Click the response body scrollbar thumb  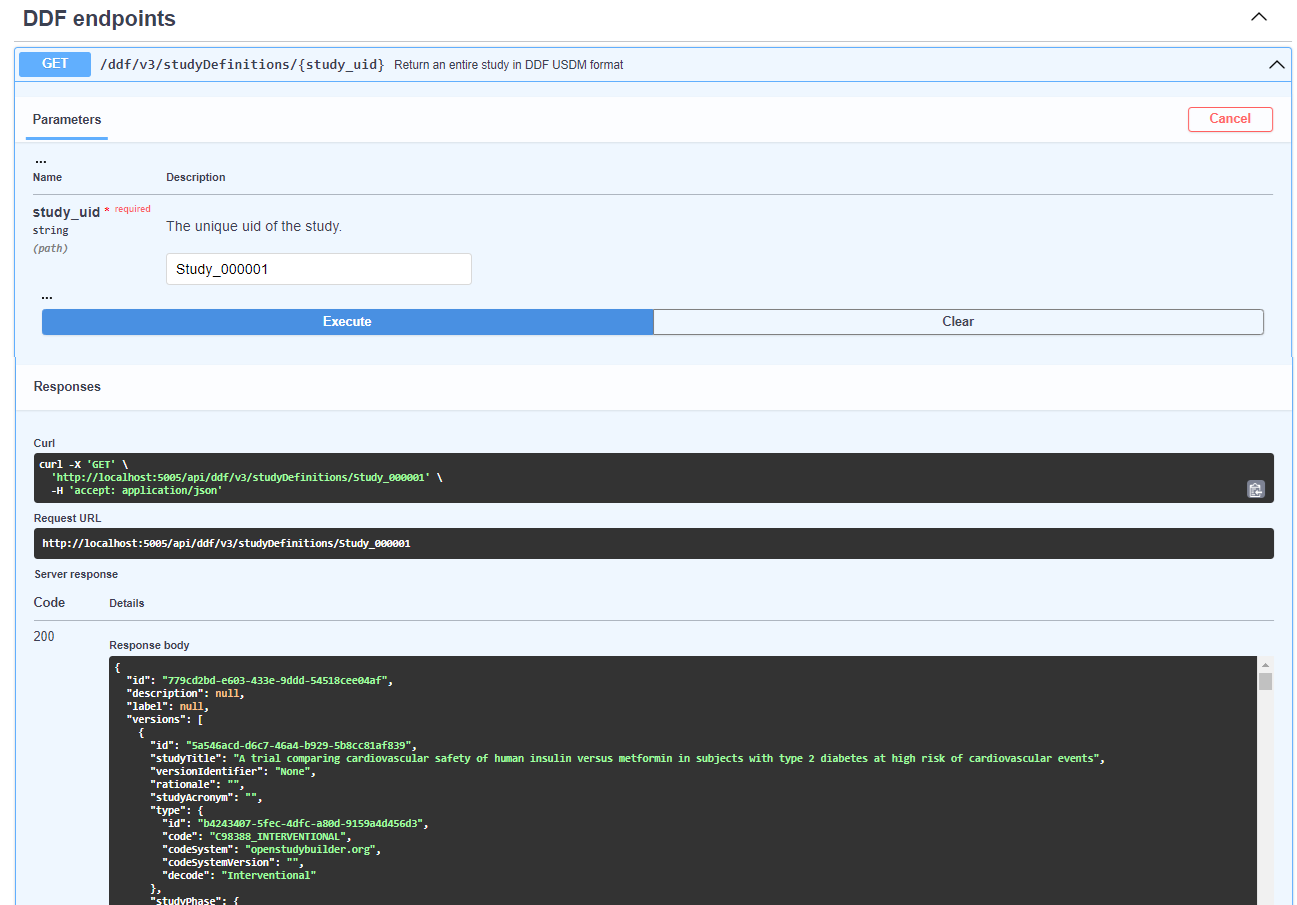(x=1265, y=682)
